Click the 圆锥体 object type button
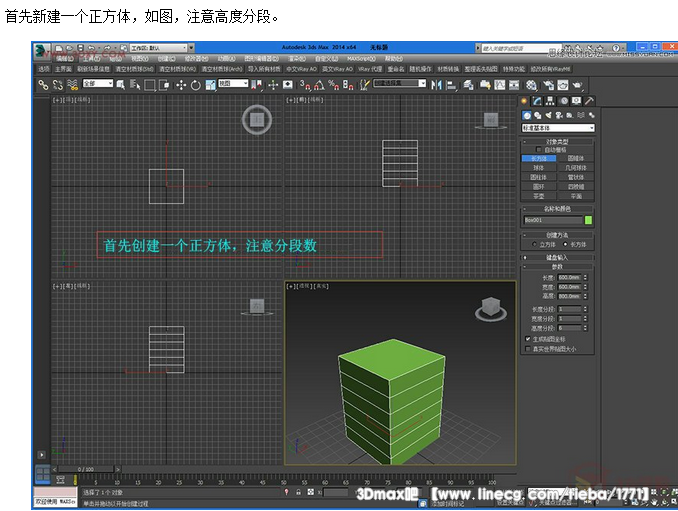Screen dimensions: 678x511 click(576, 158)
